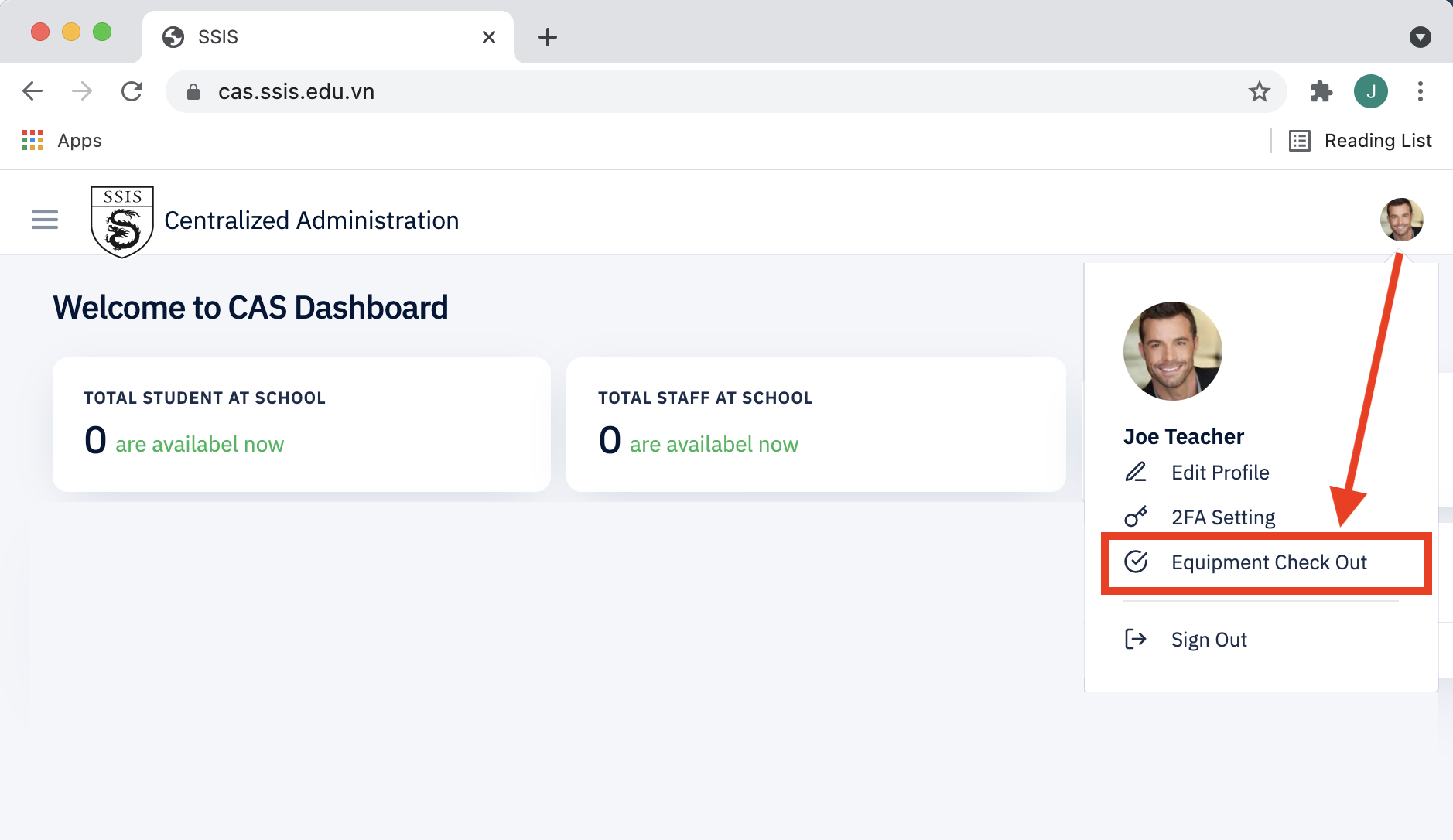The height and width of the screenshot is (840, 1453).
Task: Toggle the user avatar menu in header
Action: pos(1401,220)
